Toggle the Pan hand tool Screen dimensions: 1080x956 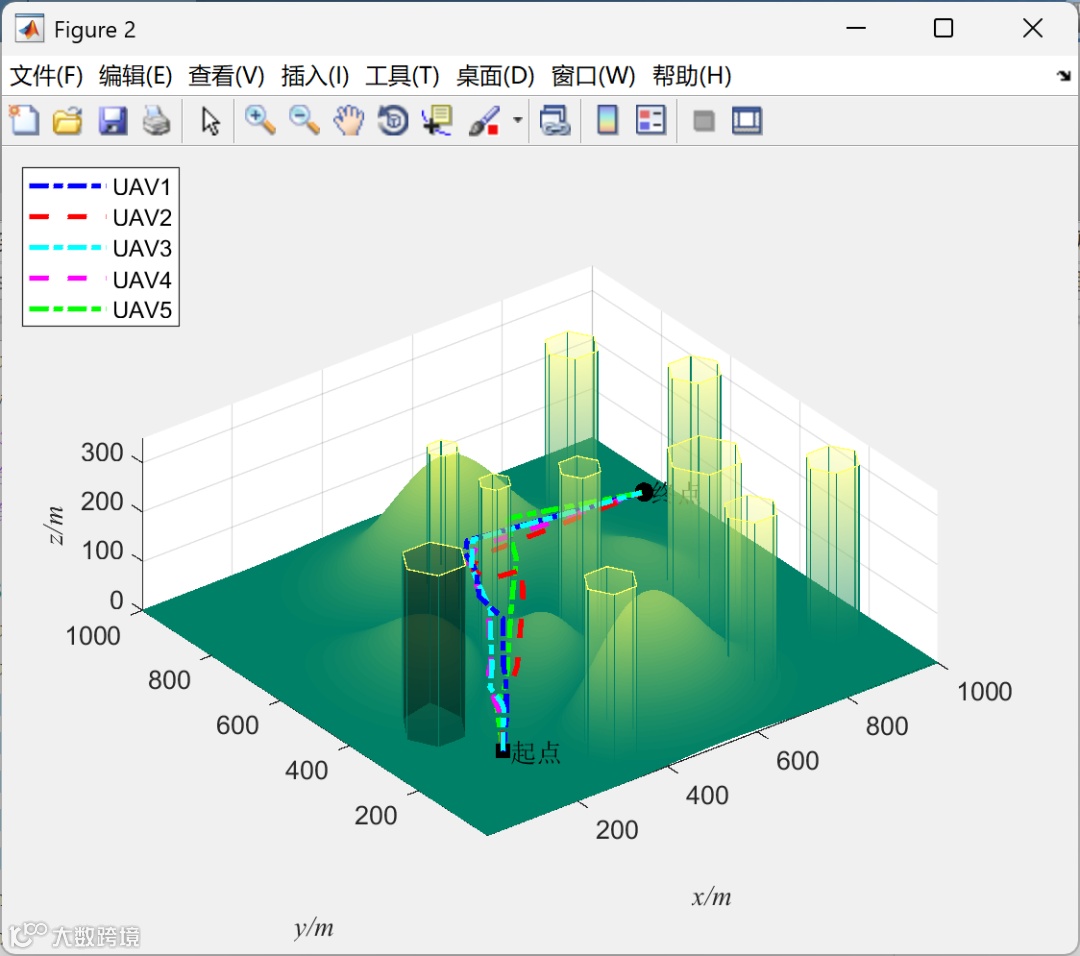tap(348, 121)
